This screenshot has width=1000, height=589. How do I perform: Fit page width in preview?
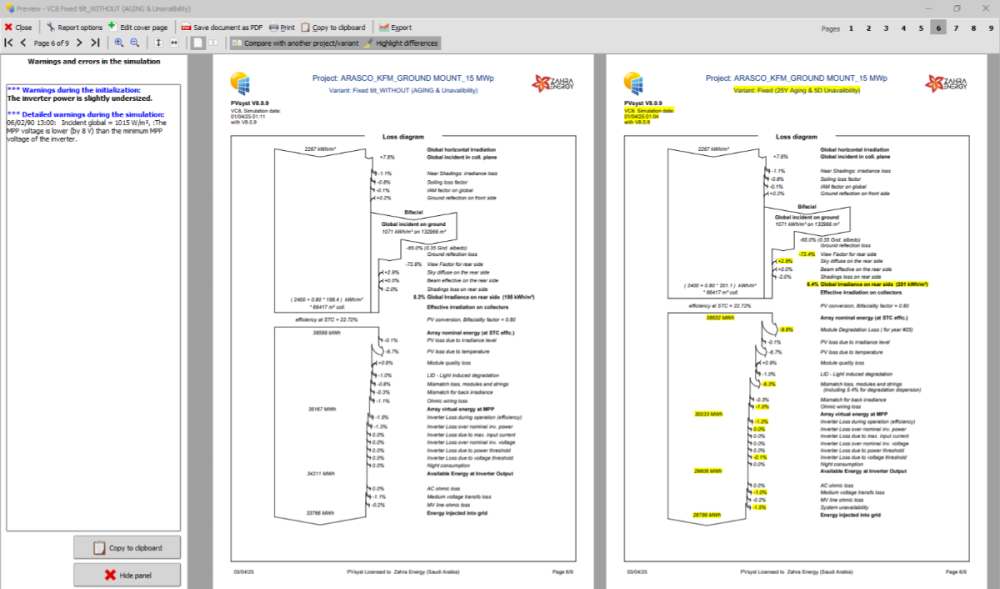[x=174, y=43]
